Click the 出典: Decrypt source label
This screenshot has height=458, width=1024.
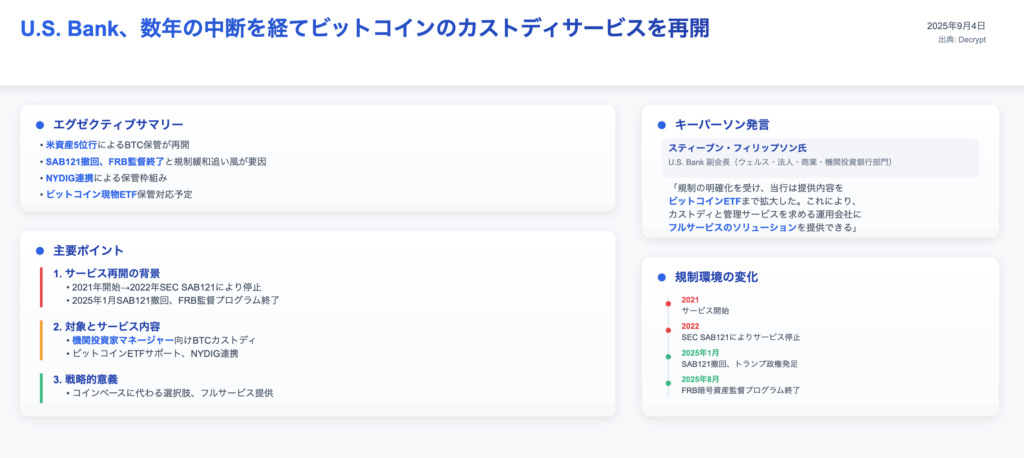[961, 40]
